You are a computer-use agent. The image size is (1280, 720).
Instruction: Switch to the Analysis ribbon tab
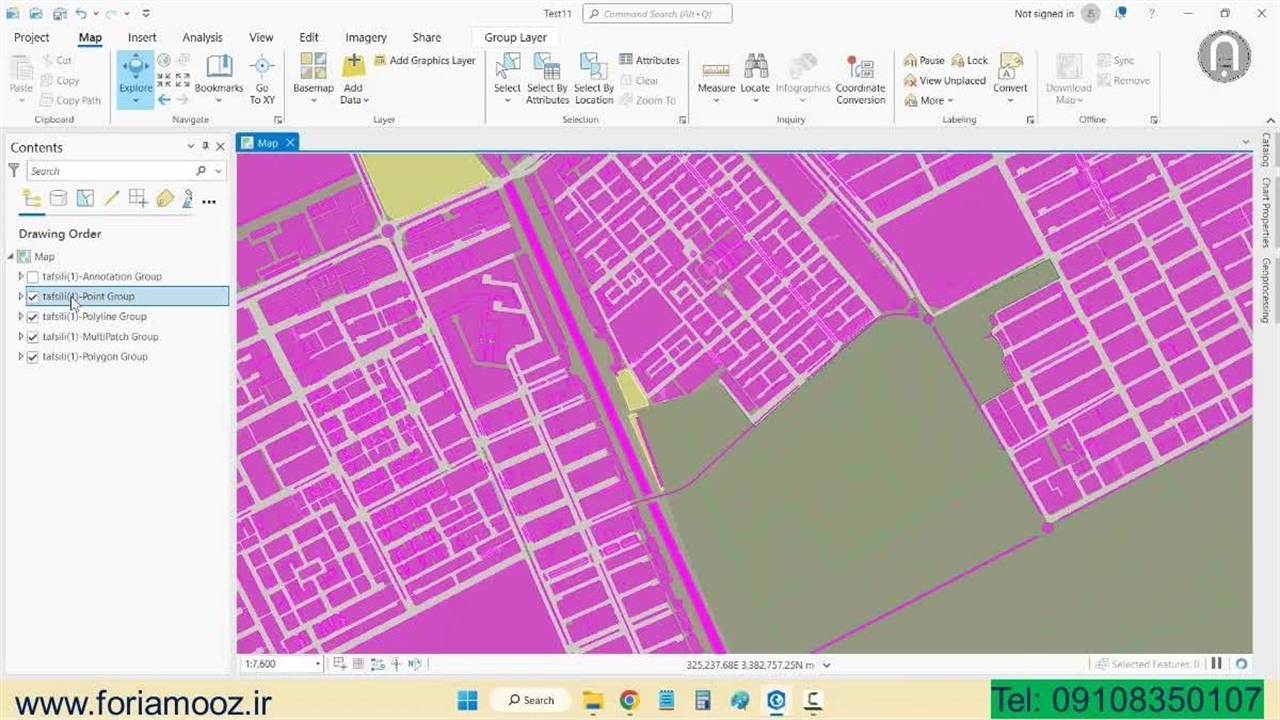[202, 38]
